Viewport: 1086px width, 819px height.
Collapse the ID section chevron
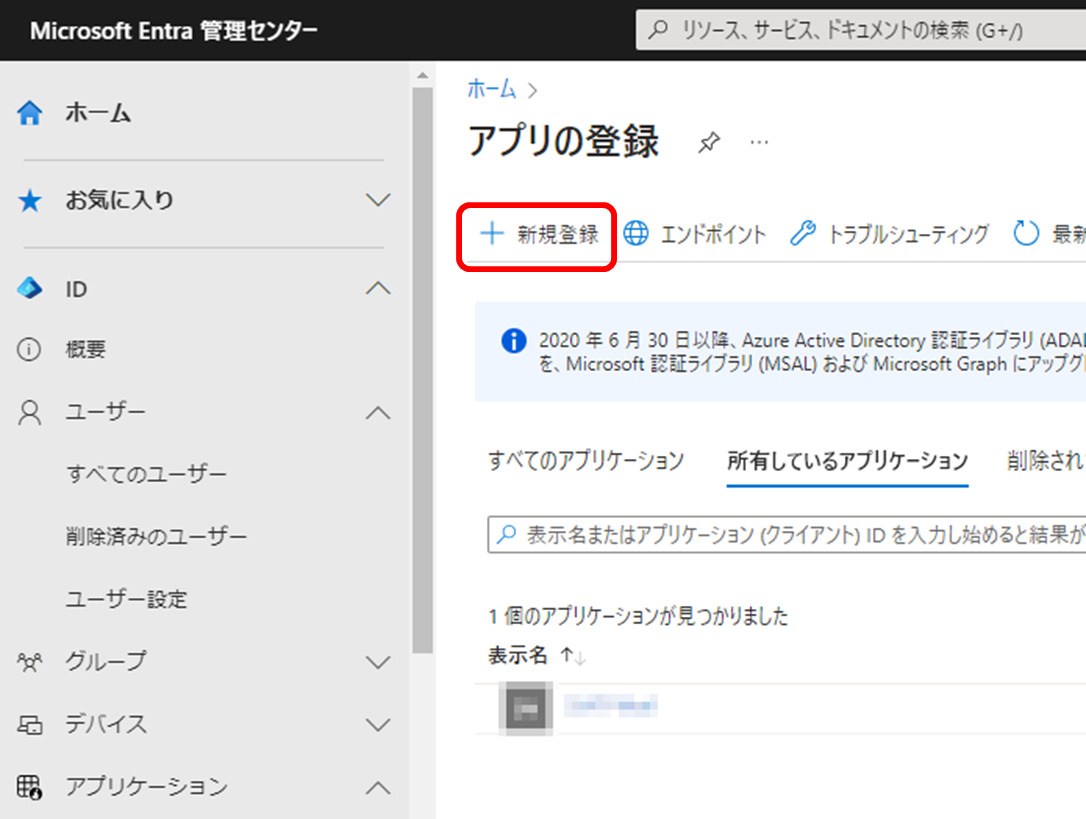[x=377, y=289]
